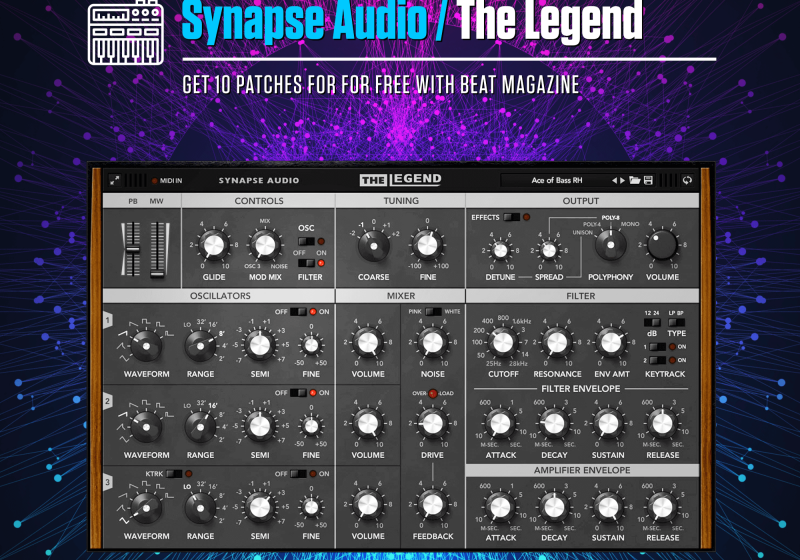
Task: Click filter envelope DECAY knob
Action: pos(555,423)
